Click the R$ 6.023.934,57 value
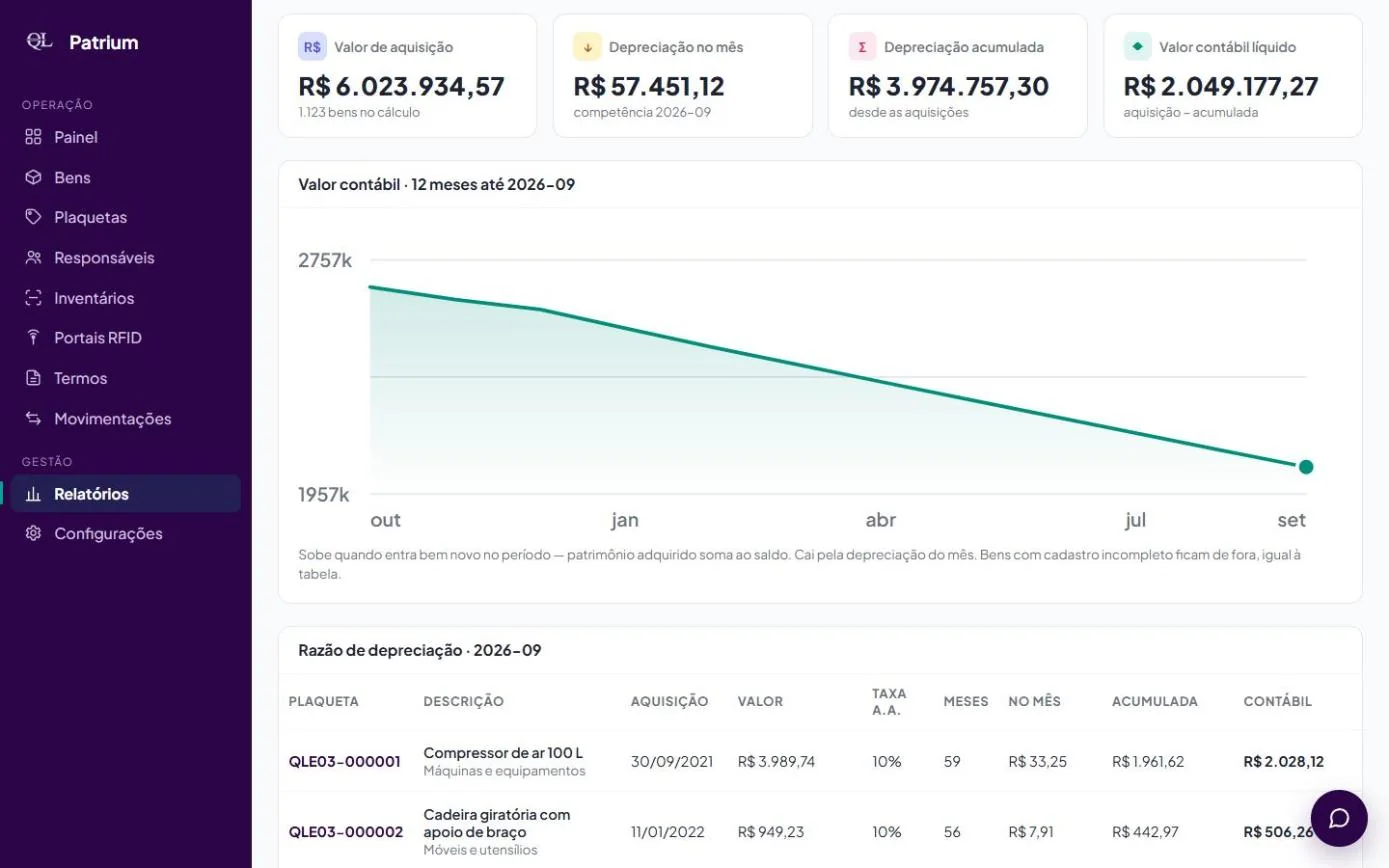Image resolution: width=1389 pixels, height=868 pixels. [401, 87]
